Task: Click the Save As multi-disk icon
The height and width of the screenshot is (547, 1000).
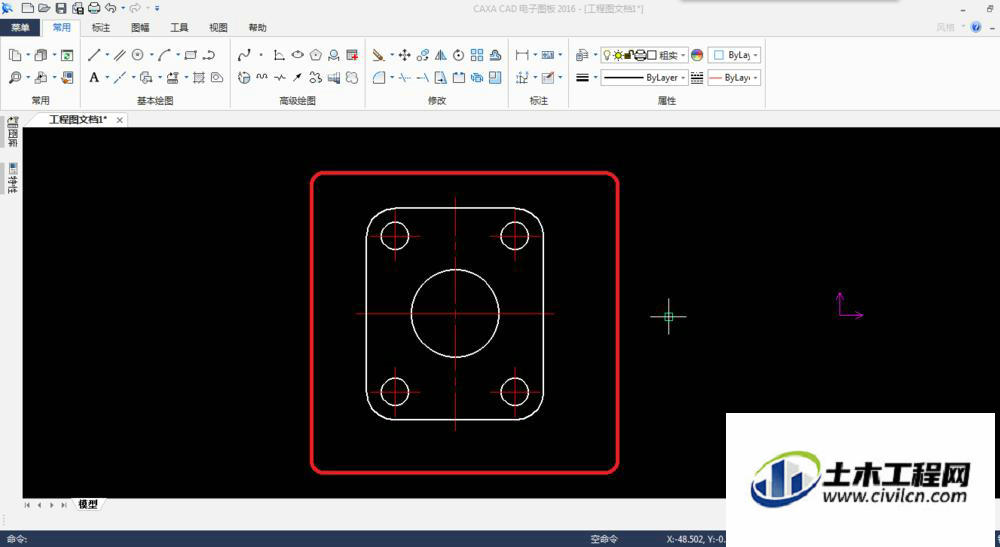Action: (78, 8)
